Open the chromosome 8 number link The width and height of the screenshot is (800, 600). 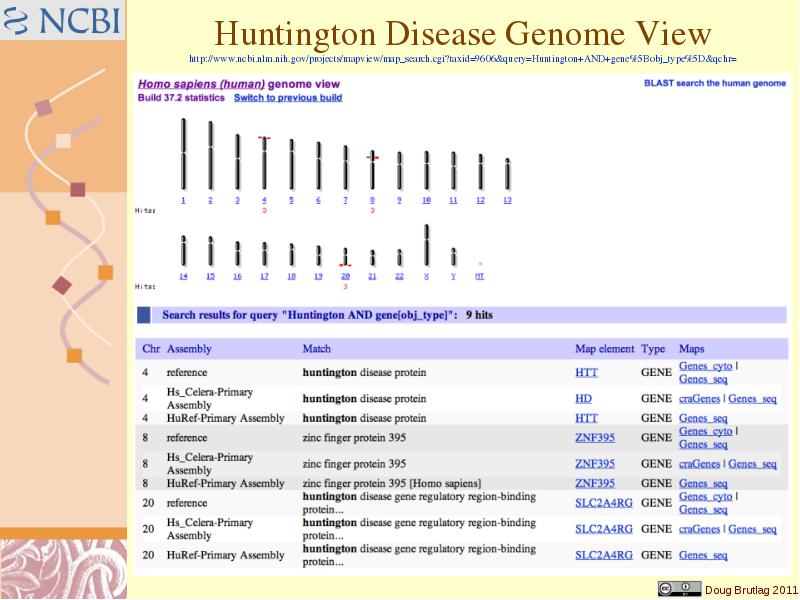click(372, 200)
